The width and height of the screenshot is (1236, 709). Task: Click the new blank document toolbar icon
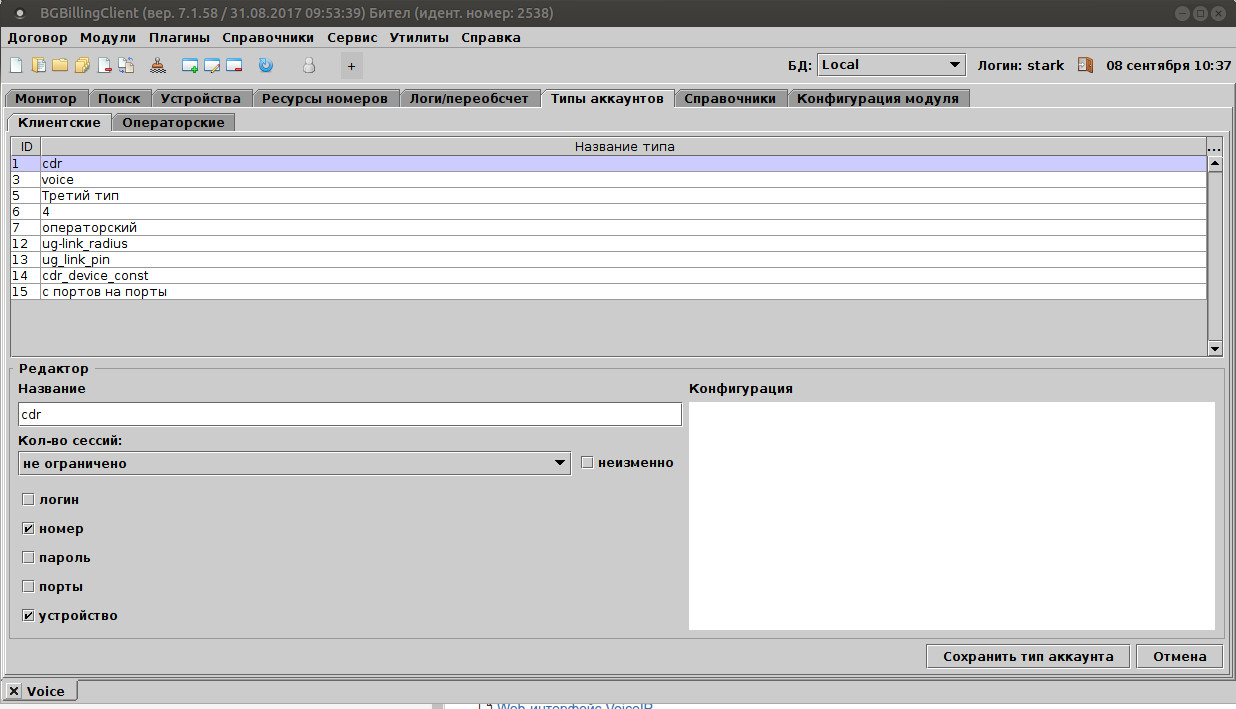click(16, 66)
